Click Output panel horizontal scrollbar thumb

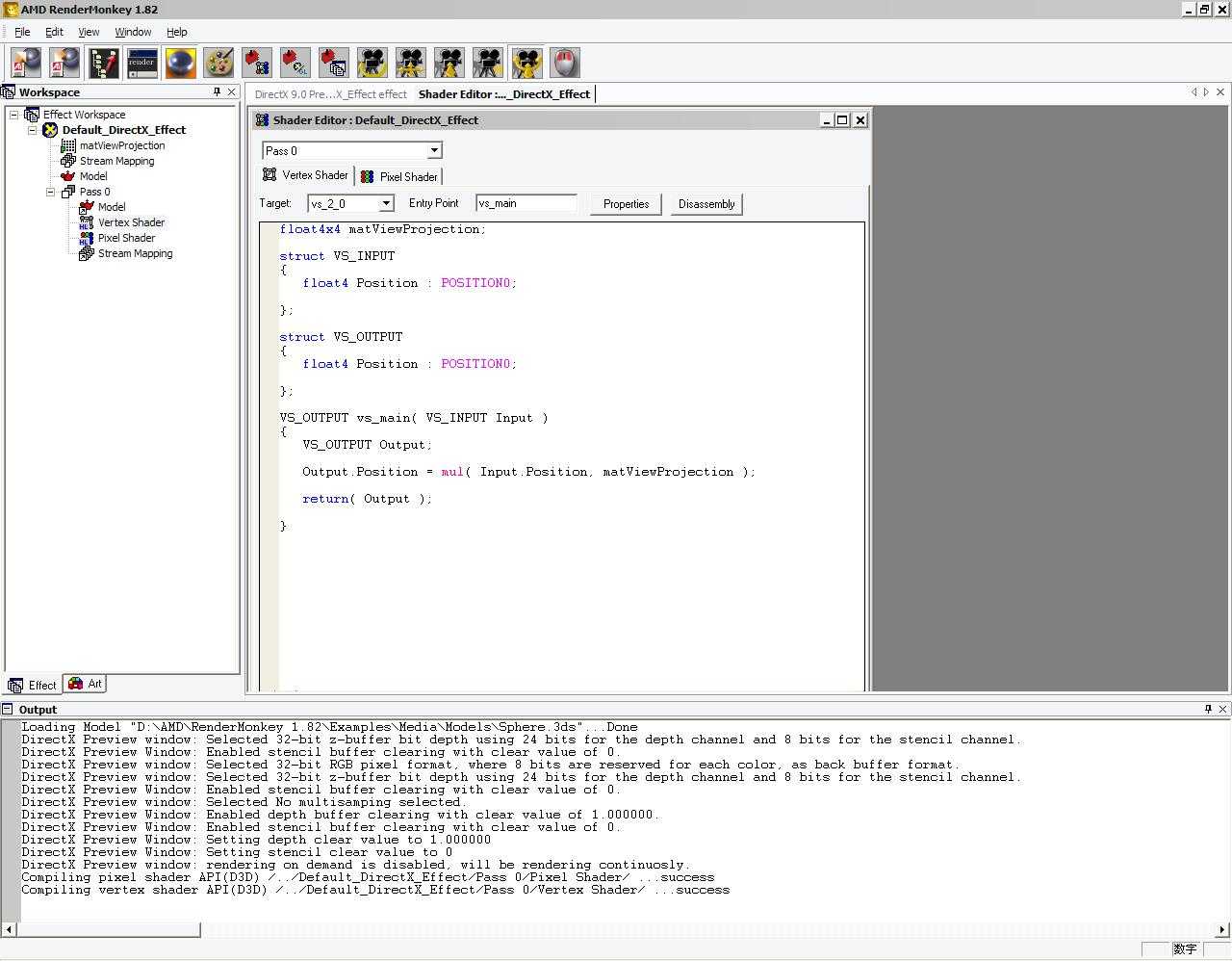[x=108, y=929]
